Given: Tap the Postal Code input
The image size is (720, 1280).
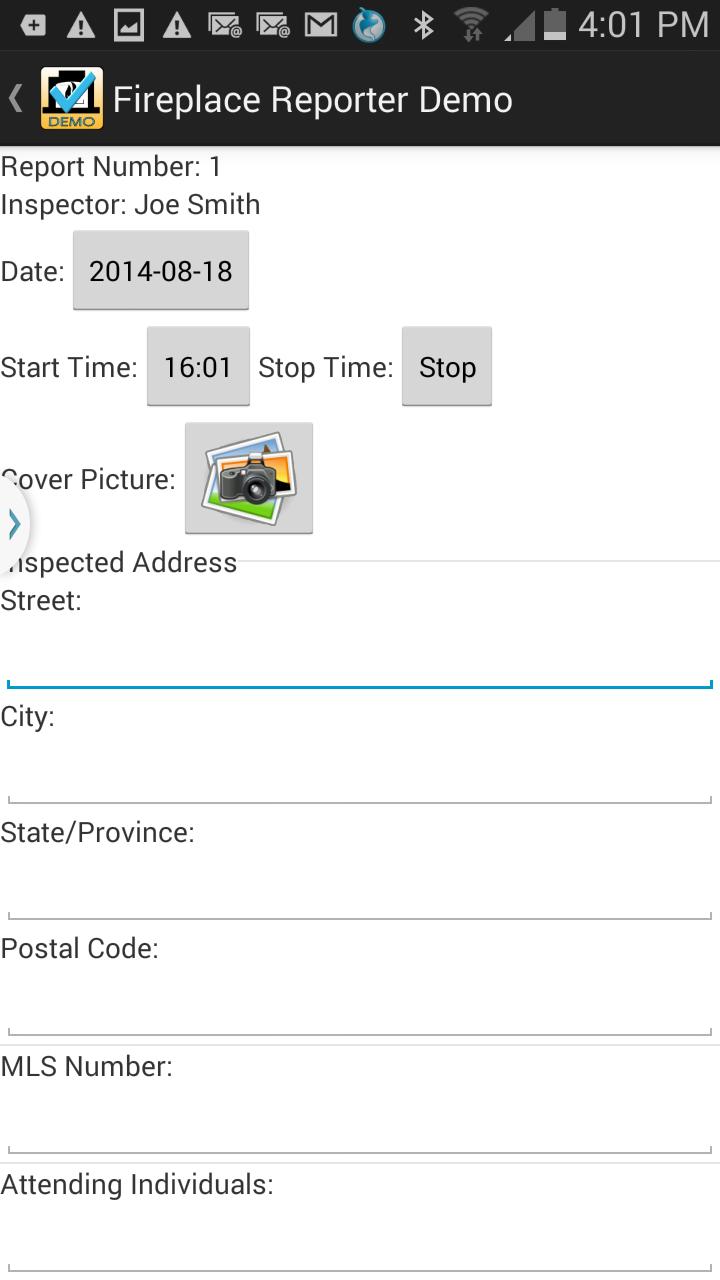Looking at the screenshot, I should [x=360, y=1008].
